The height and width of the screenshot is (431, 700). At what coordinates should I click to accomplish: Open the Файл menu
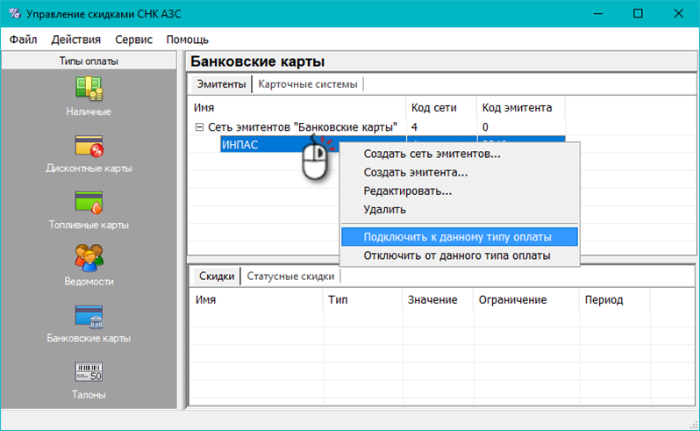(x=24, y=39)
